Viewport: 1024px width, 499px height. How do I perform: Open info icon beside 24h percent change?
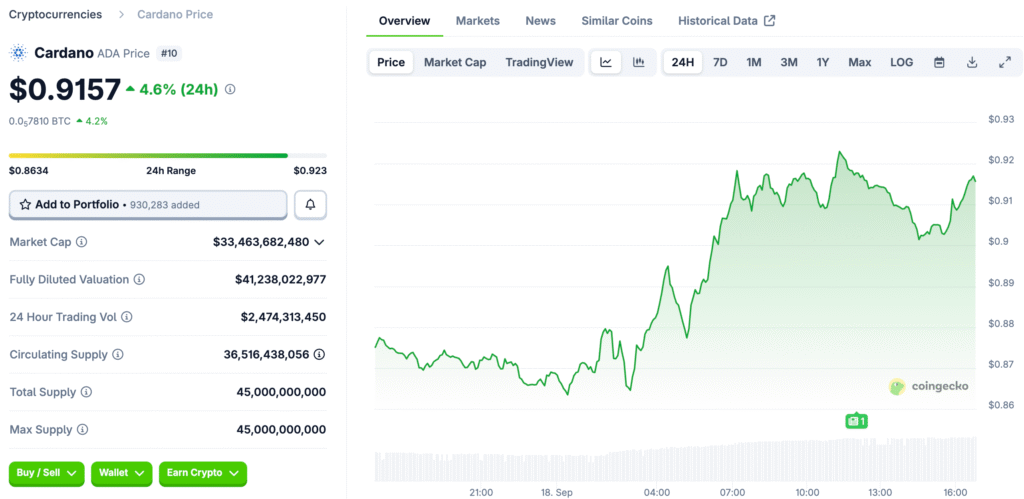coord(230,89)
